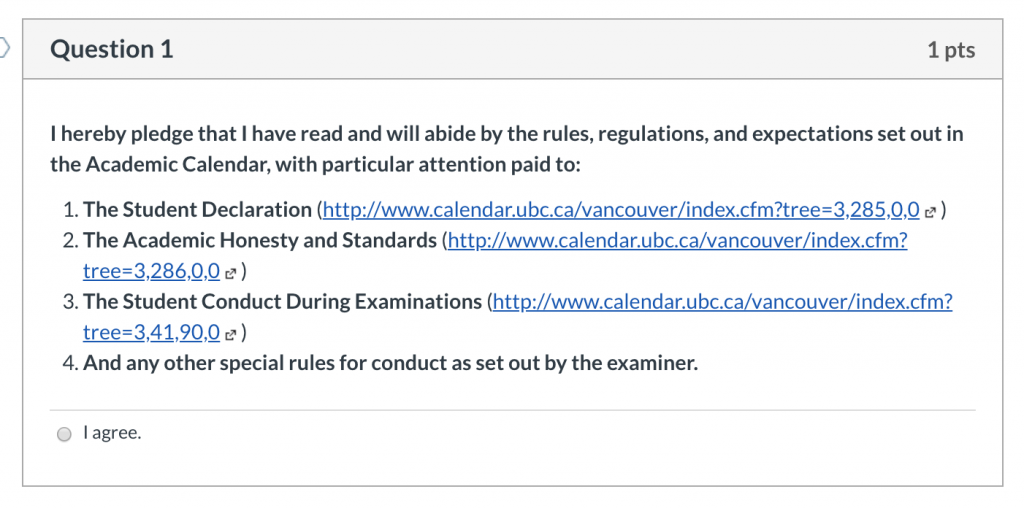The height and width of the screenshot is (508, 1024).
Task: Click bold "The Academic Honesty and Standards" text
Action: [x=260, y=240]
